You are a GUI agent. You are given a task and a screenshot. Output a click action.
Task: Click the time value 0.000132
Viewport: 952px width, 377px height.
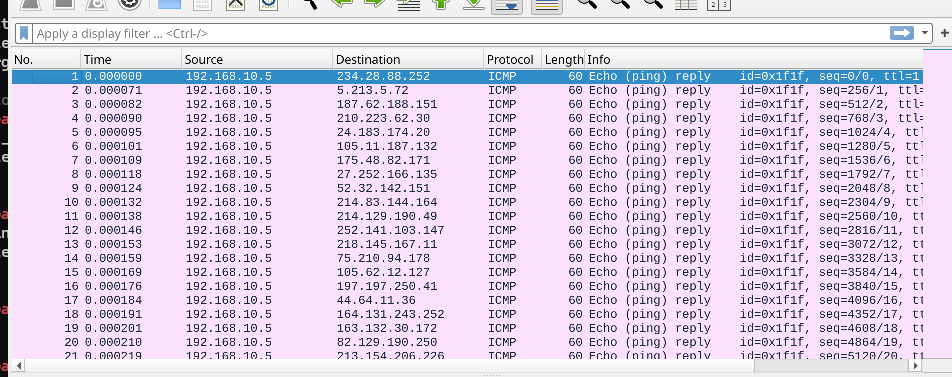[x=113, y=202]
